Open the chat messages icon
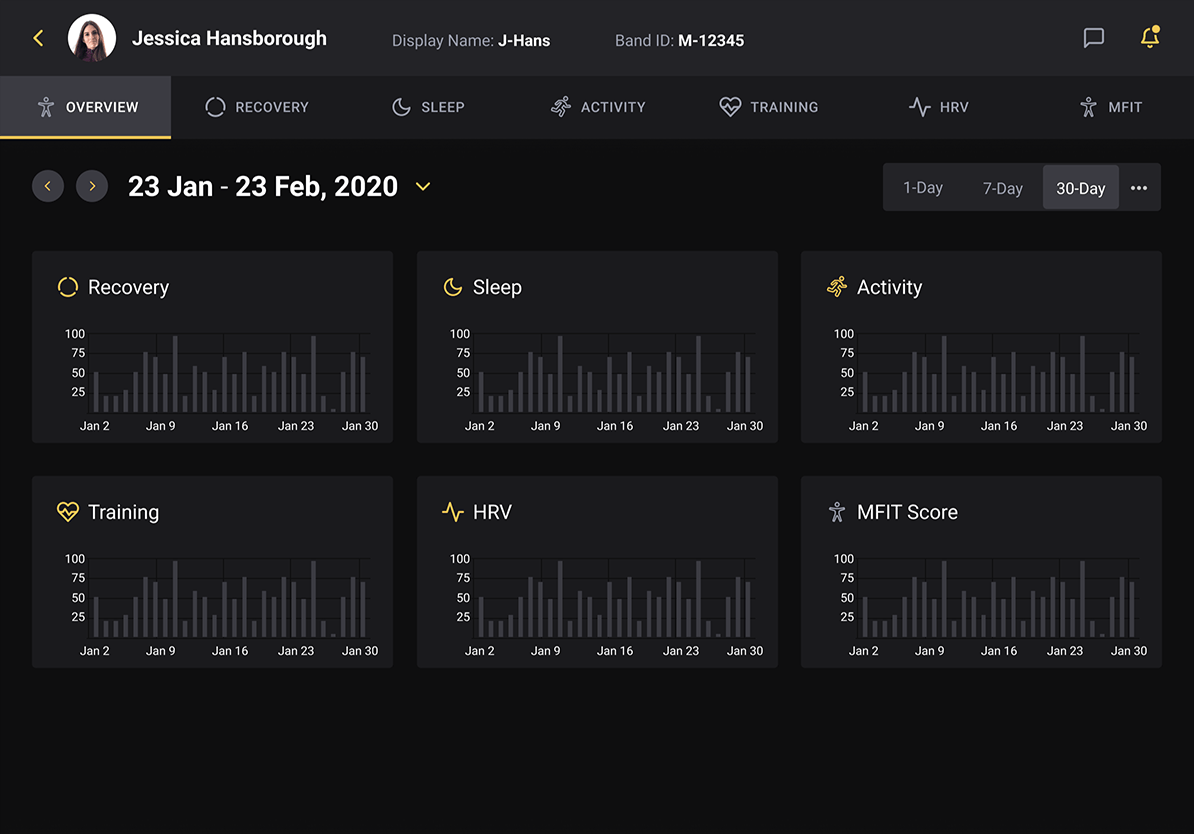 point(1094,38)
